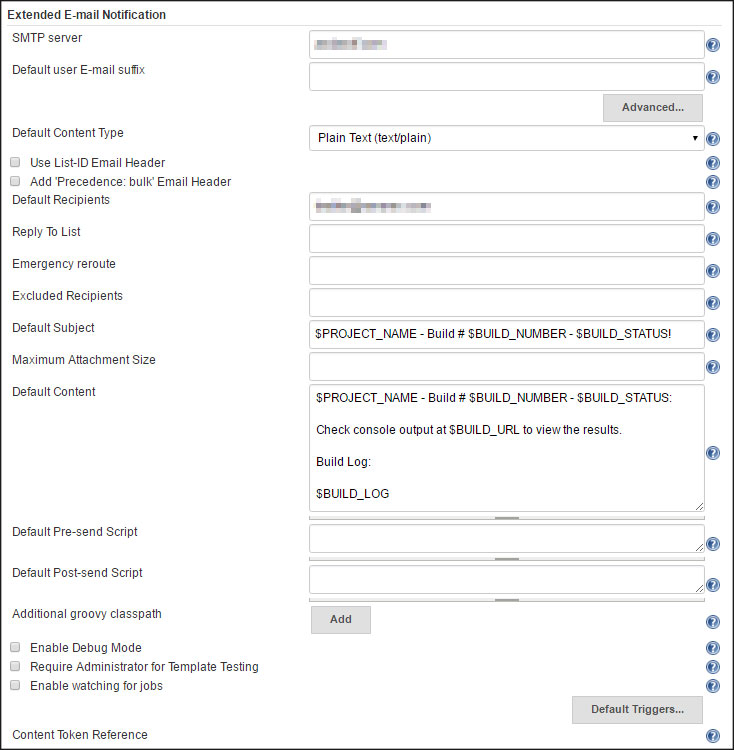Screen dimensions: 734x750
Task: Click the Additional groovy classpath label
Action: 87,614
